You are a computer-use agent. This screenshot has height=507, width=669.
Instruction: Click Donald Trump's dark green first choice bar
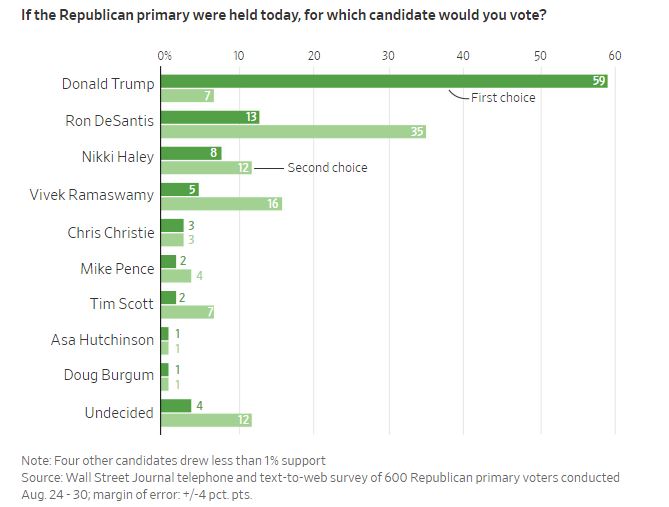(x=383, y=81)
